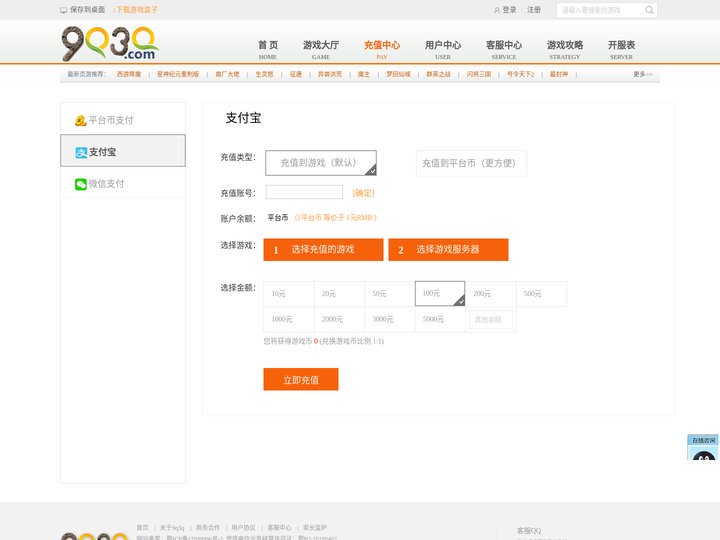This screenshot has width=720, height=540.
Task: Click the 下载游戏盒子 link
Action: pyautogui.click(x=135, y=10)
